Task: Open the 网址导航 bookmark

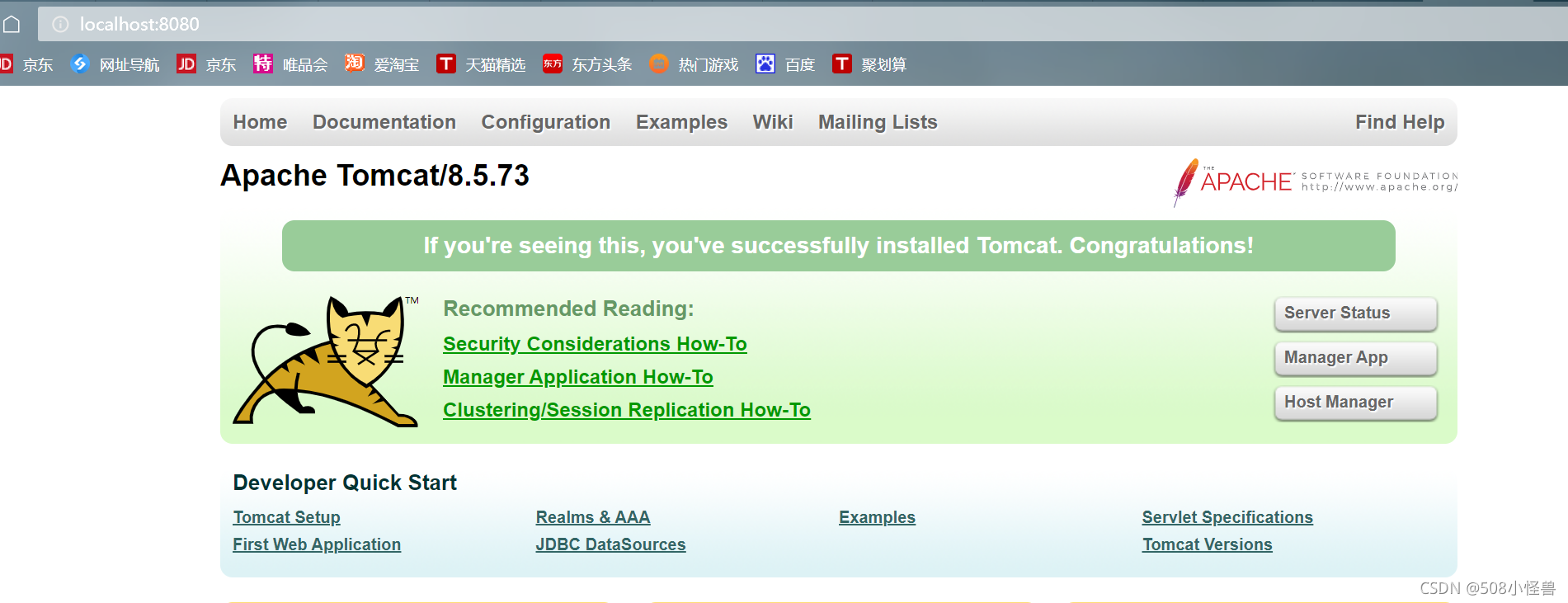Action: tap(115, 64)
